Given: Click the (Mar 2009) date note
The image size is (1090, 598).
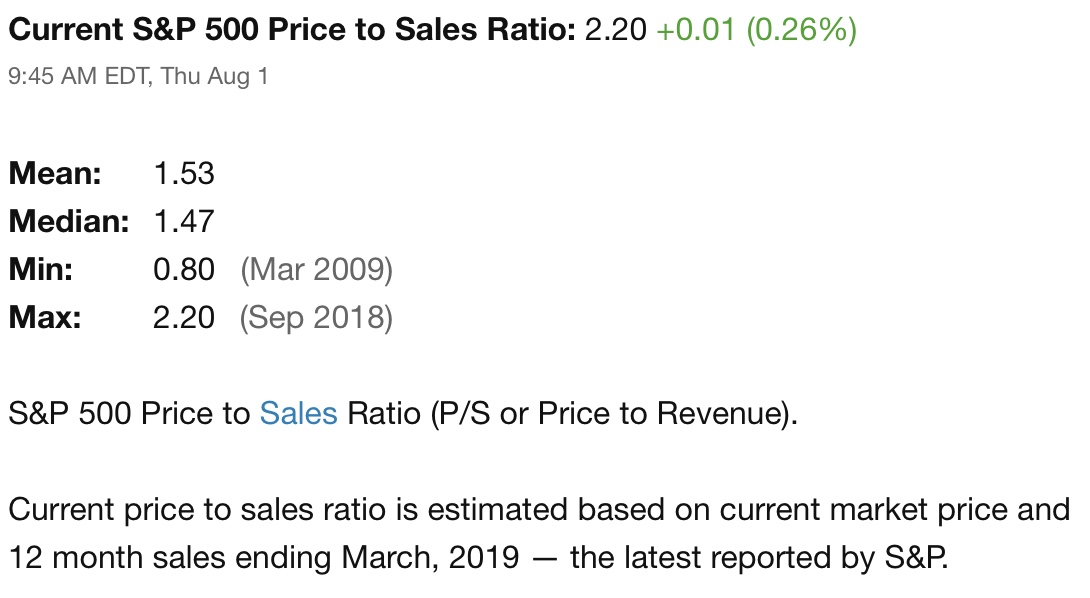Looking at the screenshot, I should tap(316, 269).
